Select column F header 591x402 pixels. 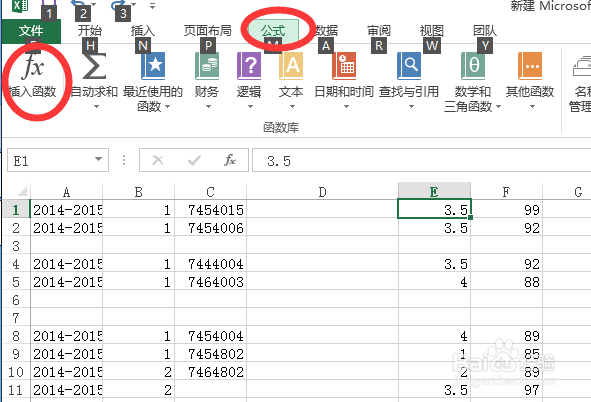506,192
